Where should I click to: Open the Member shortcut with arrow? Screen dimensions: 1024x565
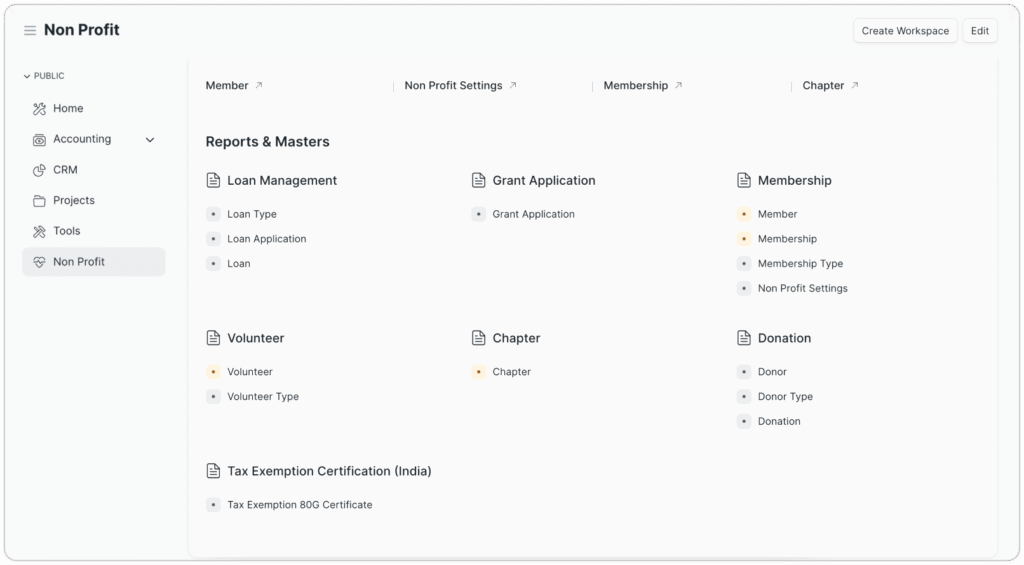coord(234,86)
